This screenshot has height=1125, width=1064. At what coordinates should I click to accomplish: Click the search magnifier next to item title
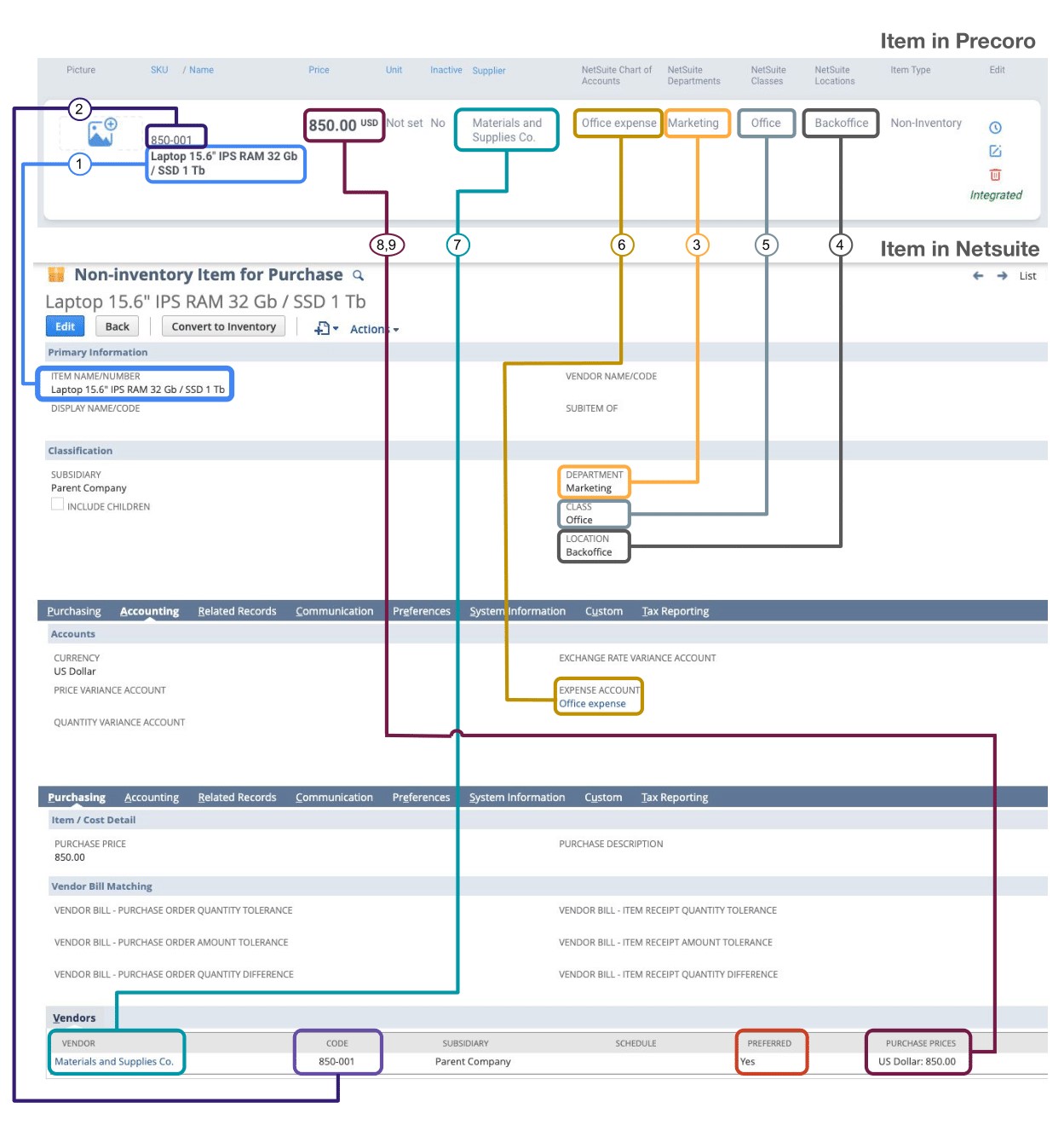point(359,275)
